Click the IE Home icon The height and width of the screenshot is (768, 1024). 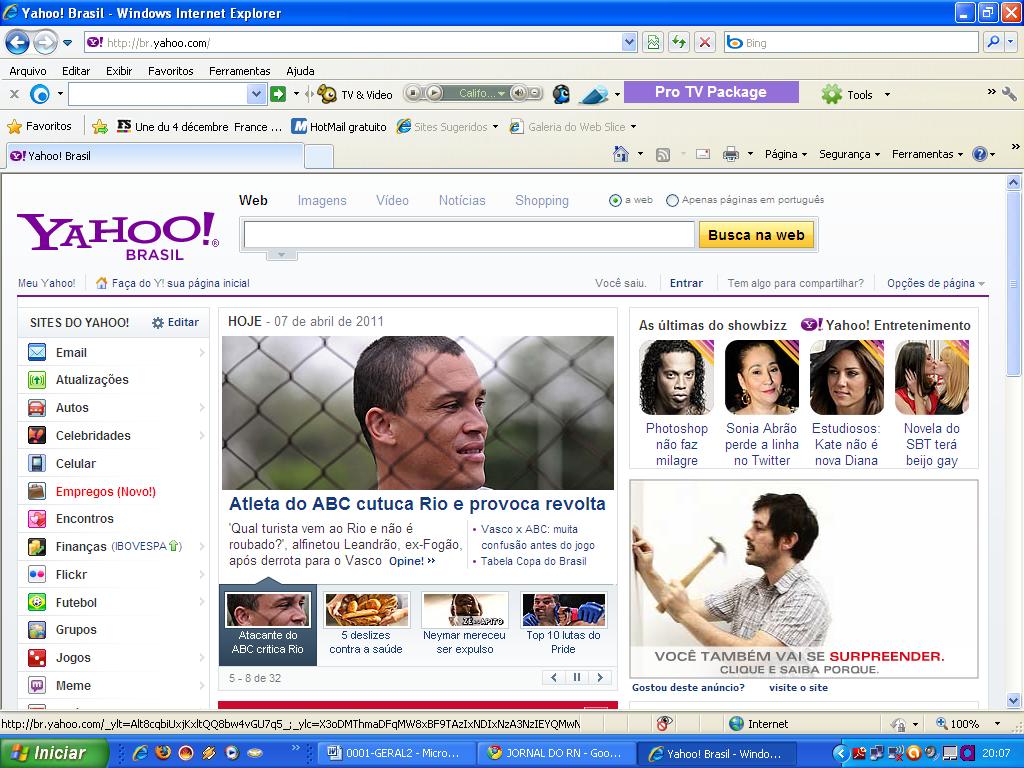(x=620, y=154)
